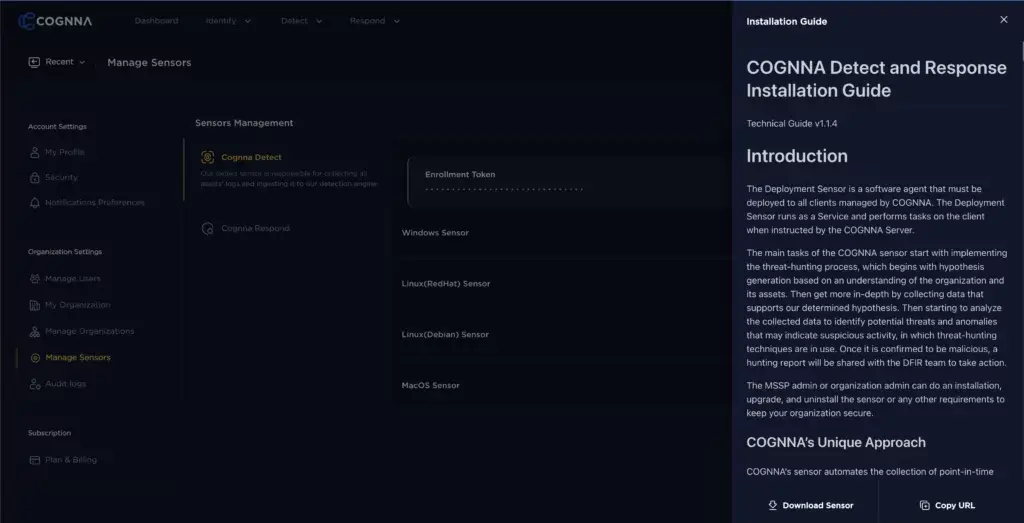This screenshot has height=523, width=1024.
Task: Open the Detect menu
Action: click(x=294, y=21)
